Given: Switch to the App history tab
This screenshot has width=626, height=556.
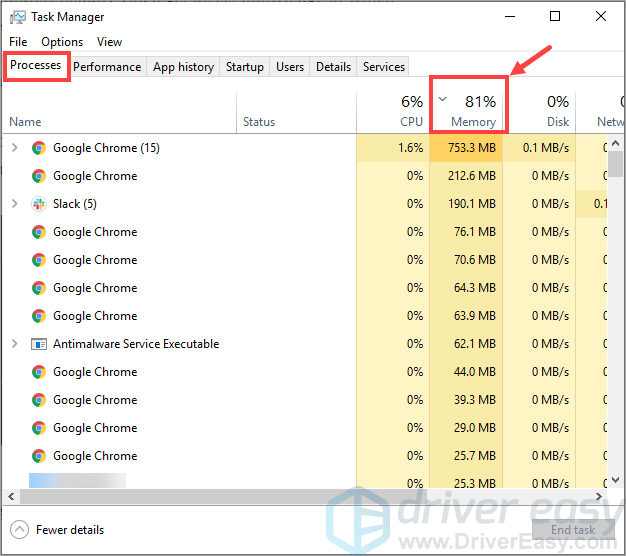Looking at the screenshot, I should 184,67.
